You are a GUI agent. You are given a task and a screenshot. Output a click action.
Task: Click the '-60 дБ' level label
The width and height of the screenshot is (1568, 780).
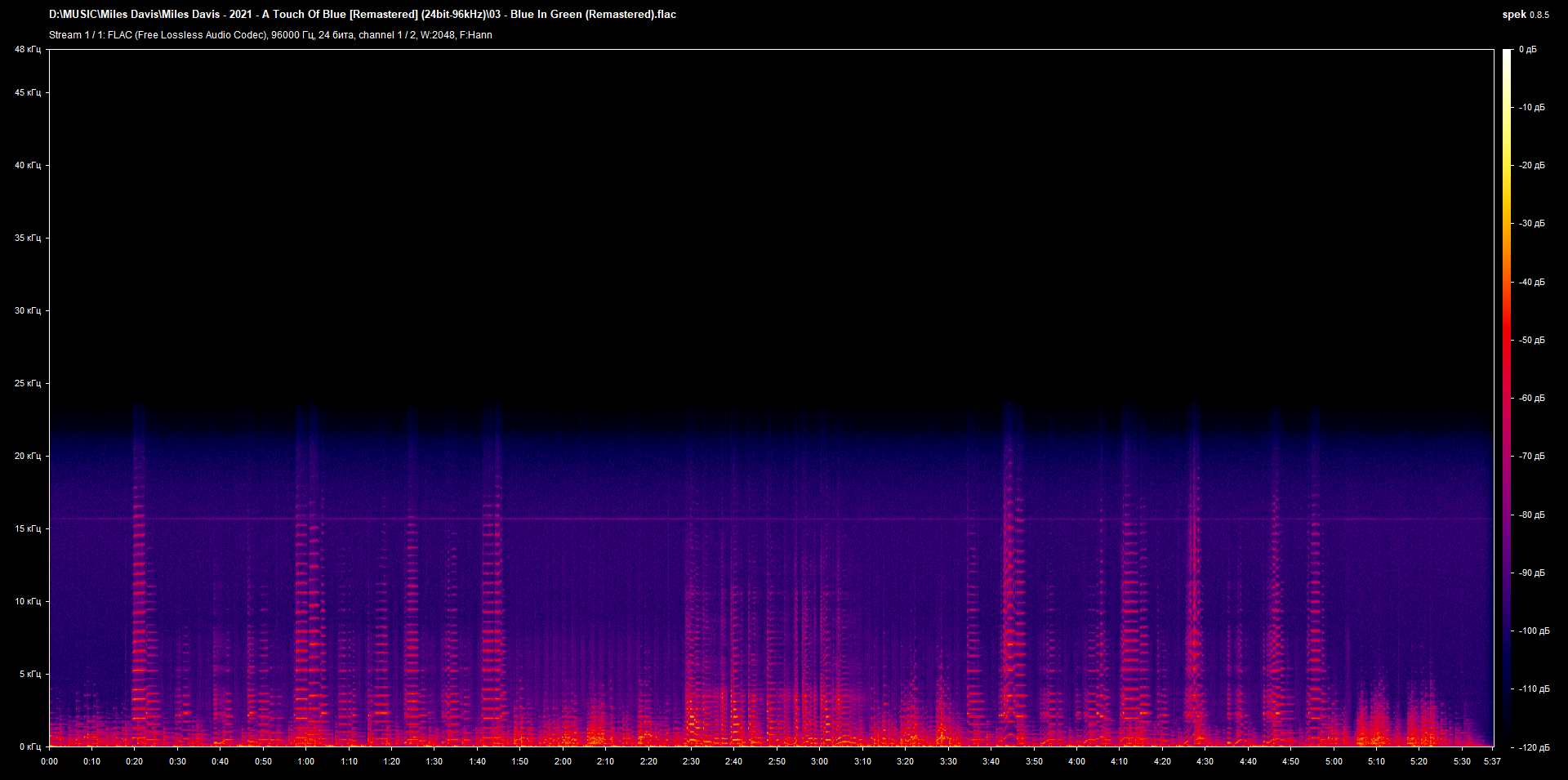[x=1532, y=399]
